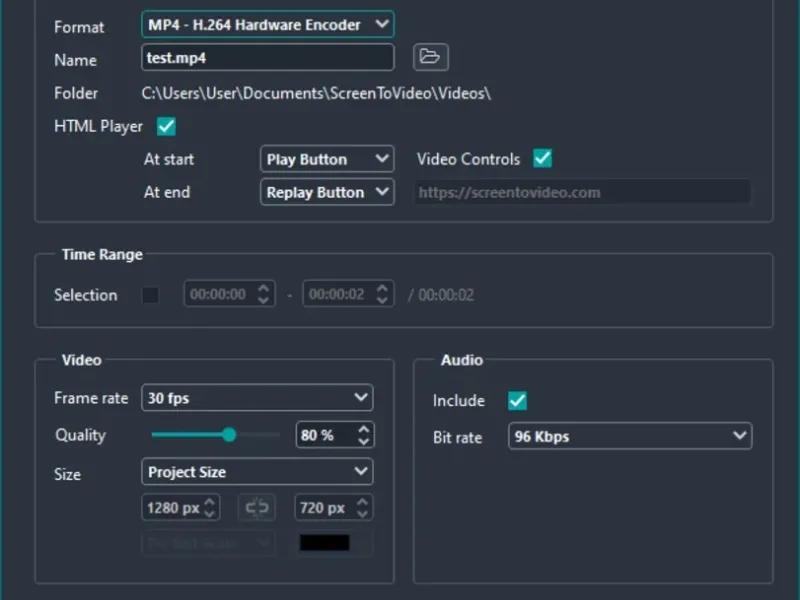Open the Frame rate 30 fps dropdown
This screenshot has height=600, width=800.
[x=257, y=397]
